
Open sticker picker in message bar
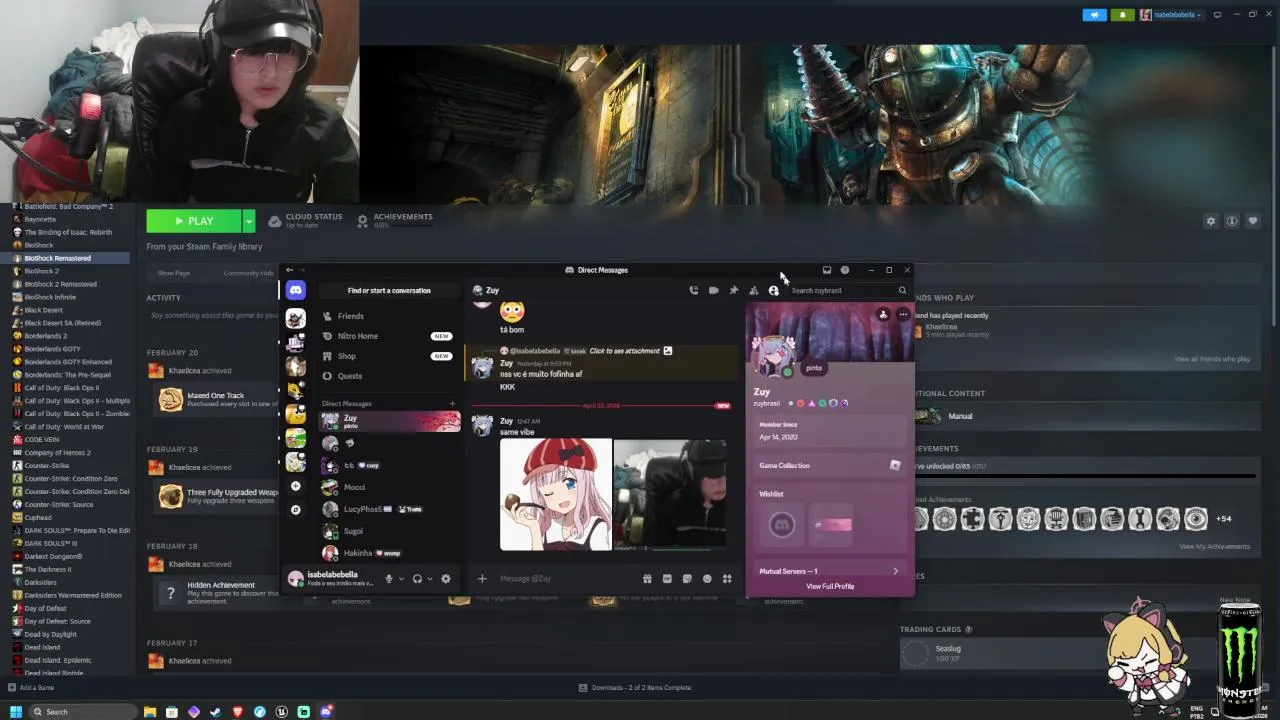687,579
